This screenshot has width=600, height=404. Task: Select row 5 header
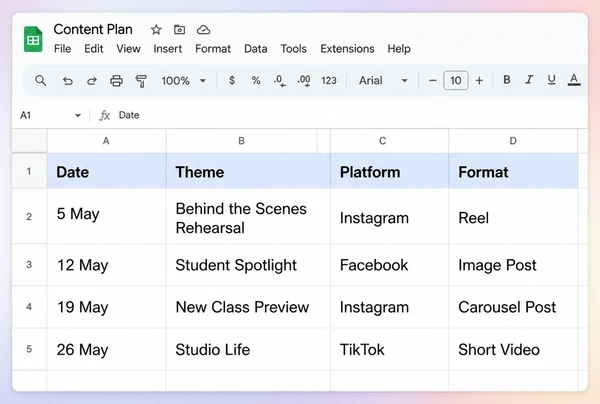(29, 349)
